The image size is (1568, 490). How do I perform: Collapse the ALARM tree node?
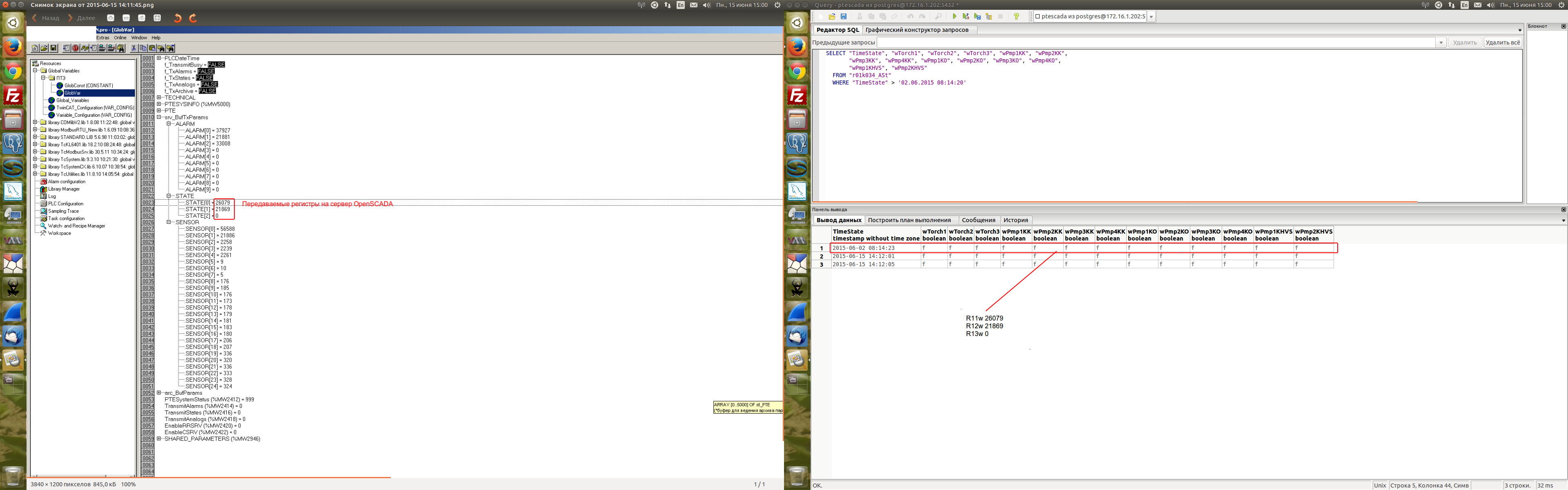pyautogui.click(x=169, y=124)
